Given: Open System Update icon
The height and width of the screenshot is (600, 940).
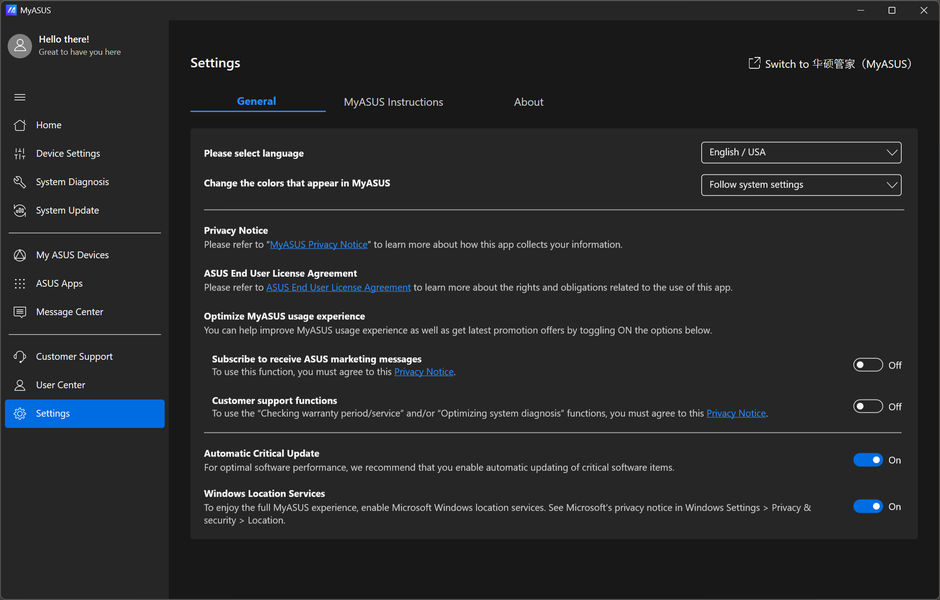Looking at the screenshot, I should coord(20,211).
